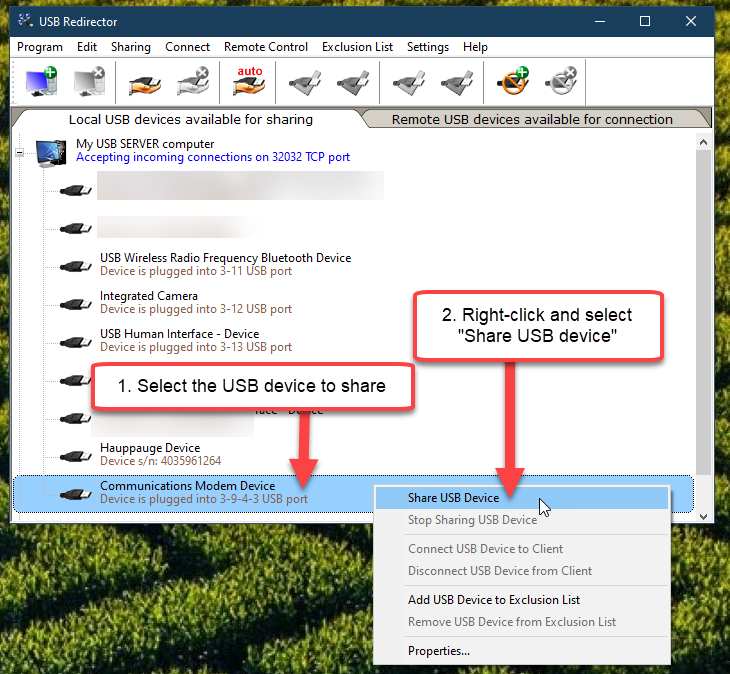
Task: Open the Sharing menu
Action: [130, 47]
